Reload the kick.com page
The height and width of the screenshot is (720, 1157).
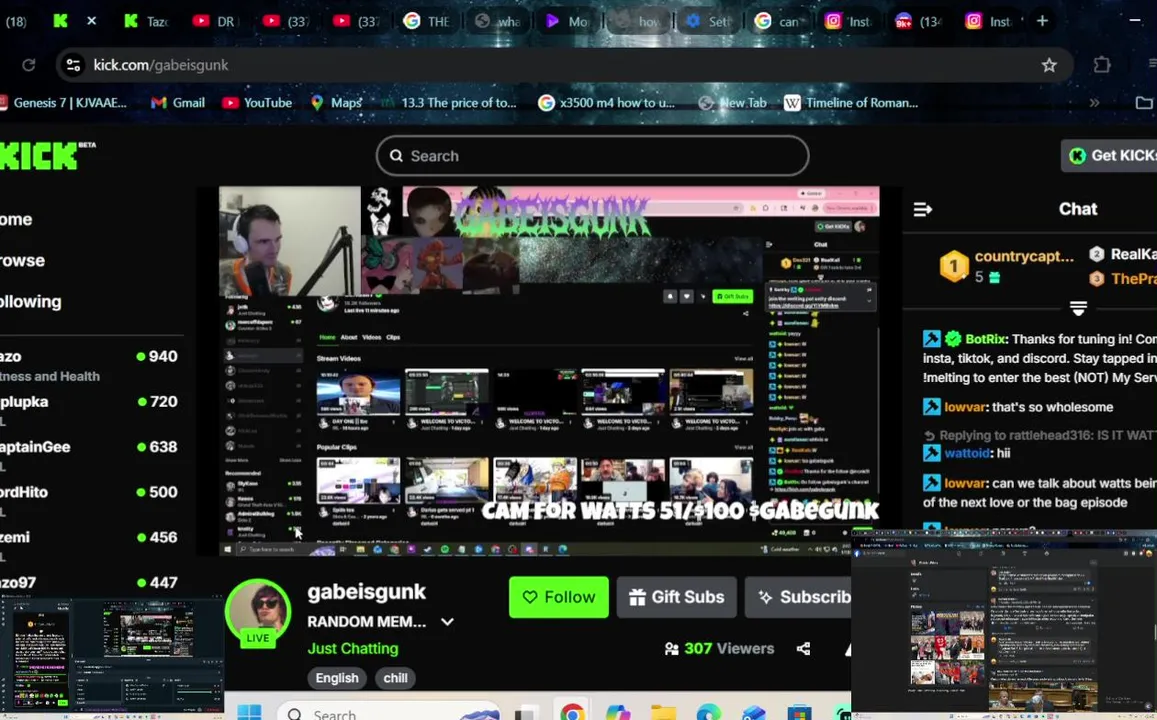[x=29, y=65]
